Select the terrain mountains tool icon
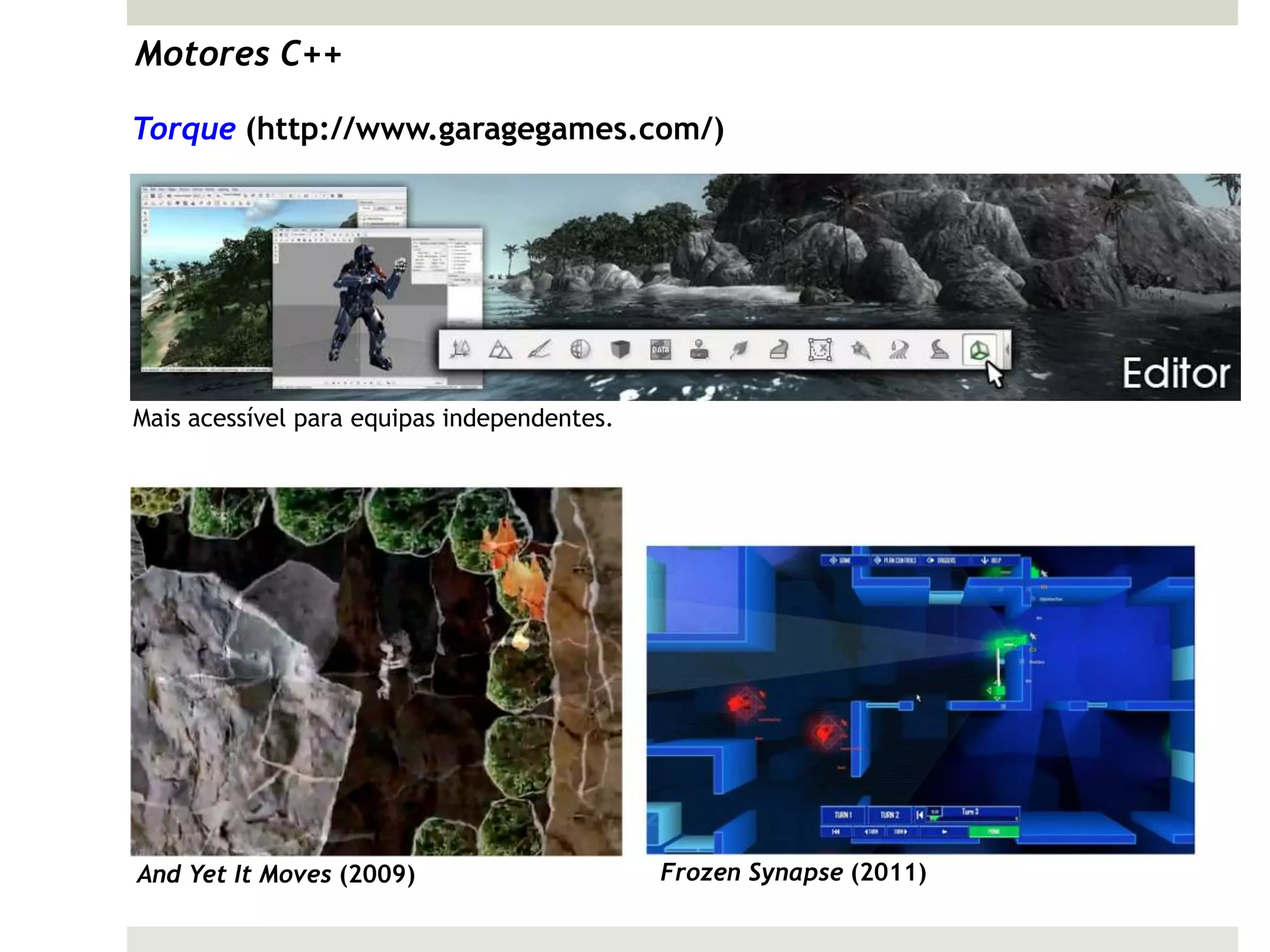 500,350
